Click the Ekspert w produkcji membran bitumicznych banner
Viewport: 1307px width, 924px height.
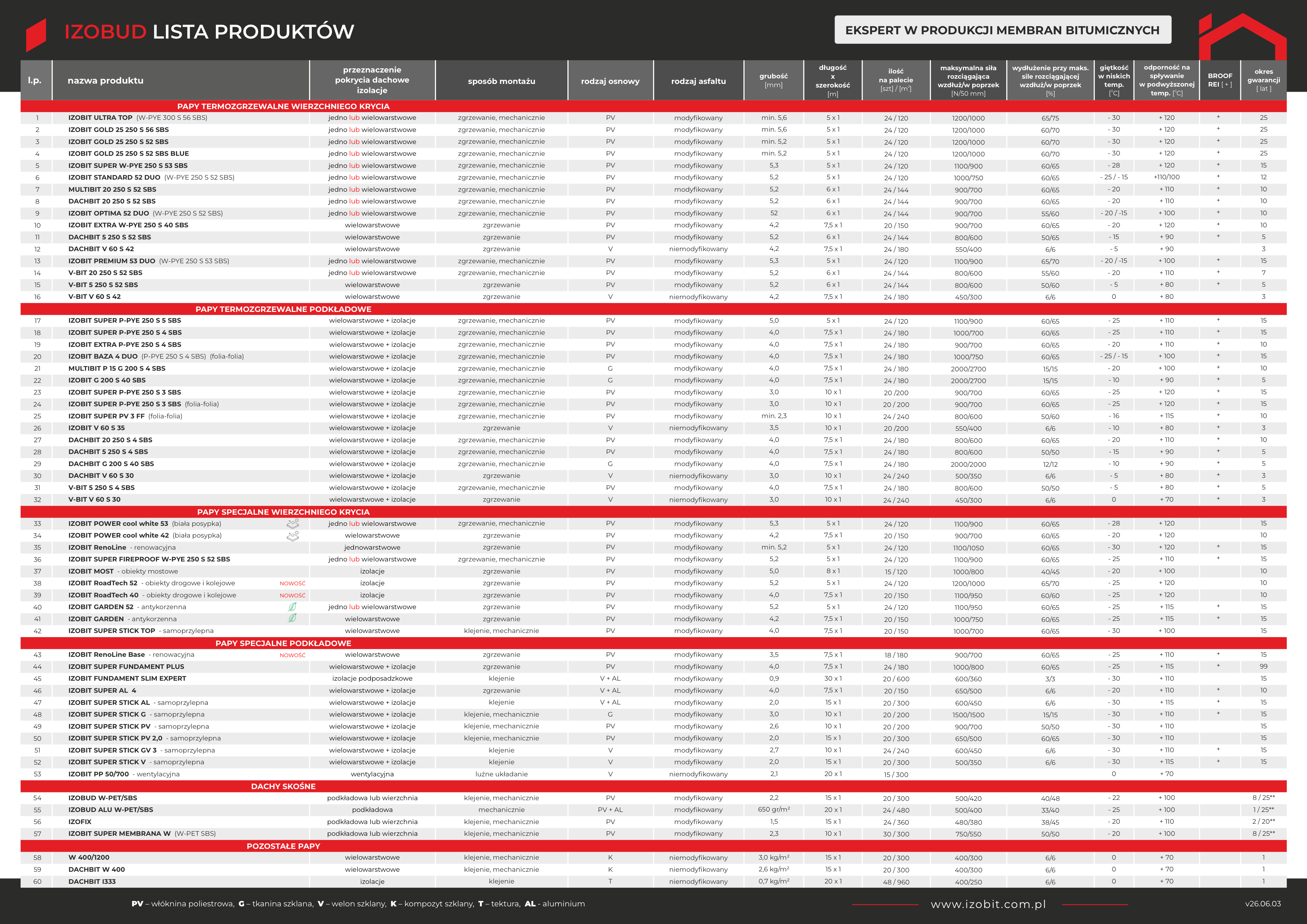[1002, 30]
